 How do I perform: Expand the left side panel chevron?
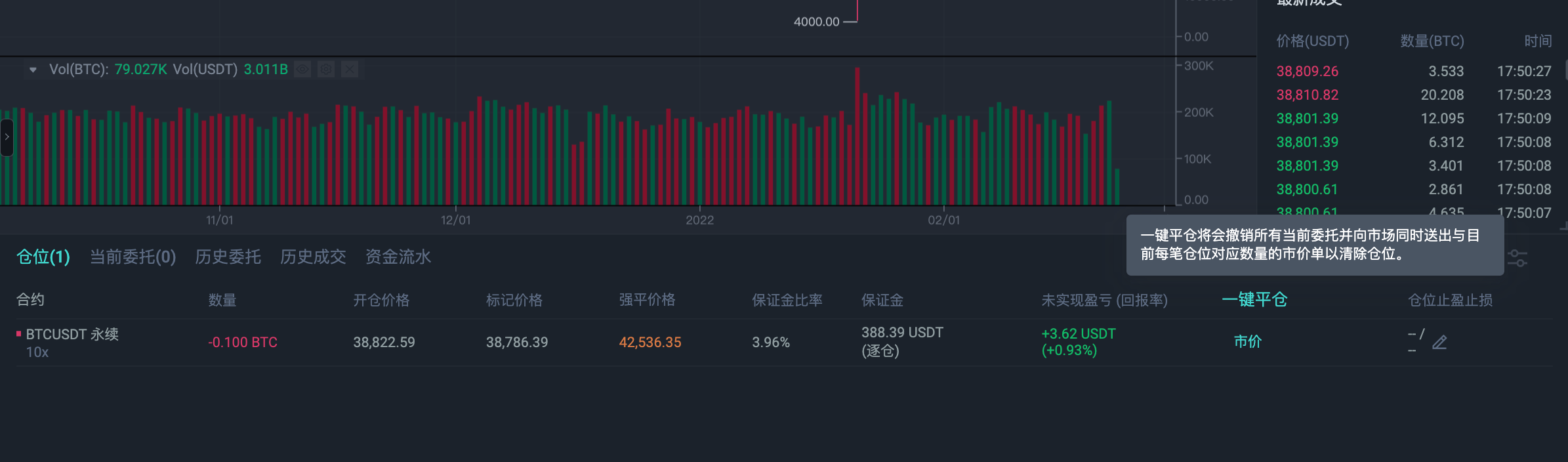click(7, 137)
